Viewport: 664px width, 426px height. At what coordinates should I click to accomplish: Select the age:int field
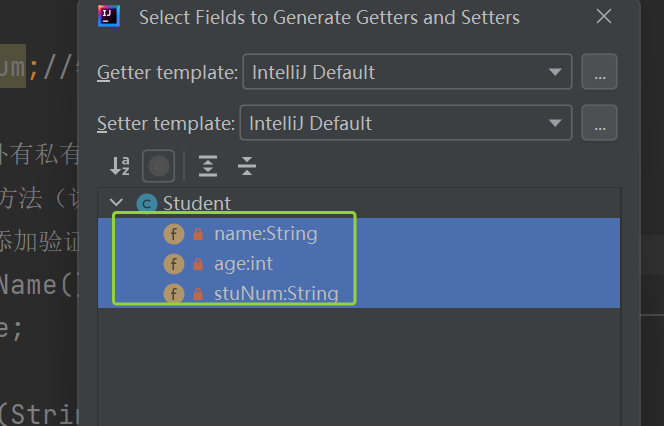pos(359,263)
